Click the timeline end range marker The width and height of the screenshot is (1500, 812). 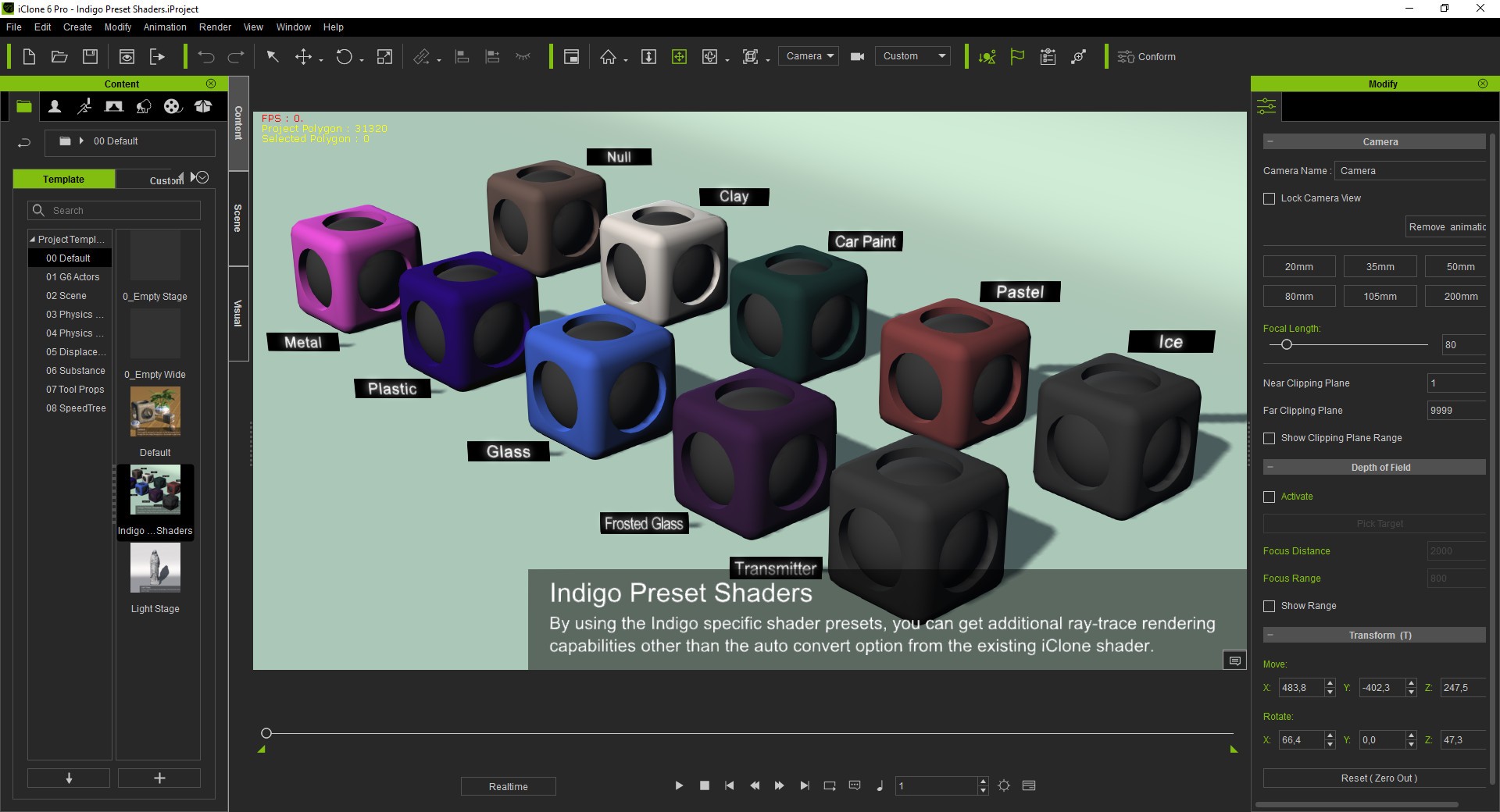click(1234, 750)
